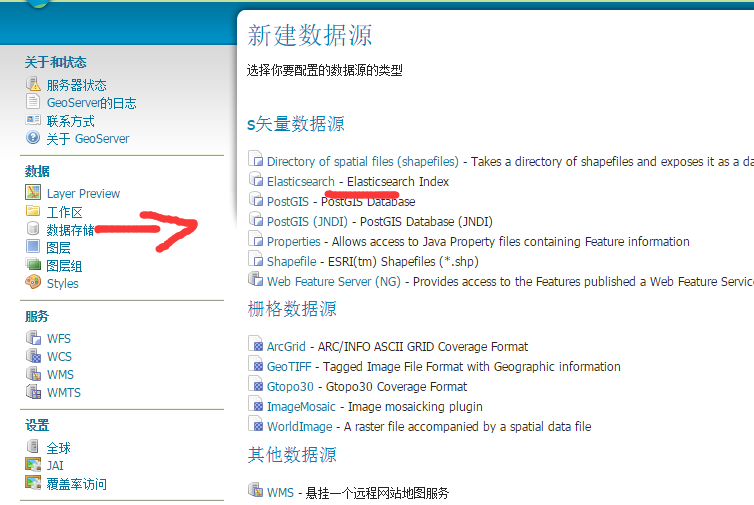754x505 pixels.
Task: Open WMTS service settings
Action: tap(63, 392)
